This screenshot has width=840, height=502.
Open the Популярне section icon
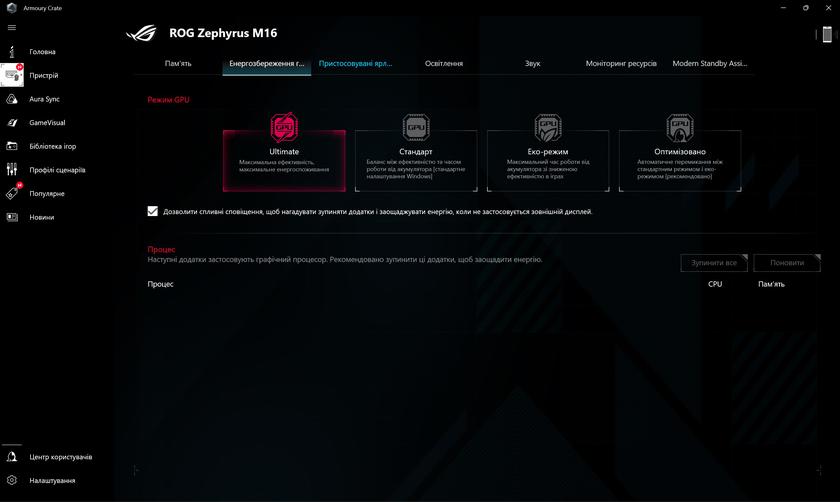[13, 193]
